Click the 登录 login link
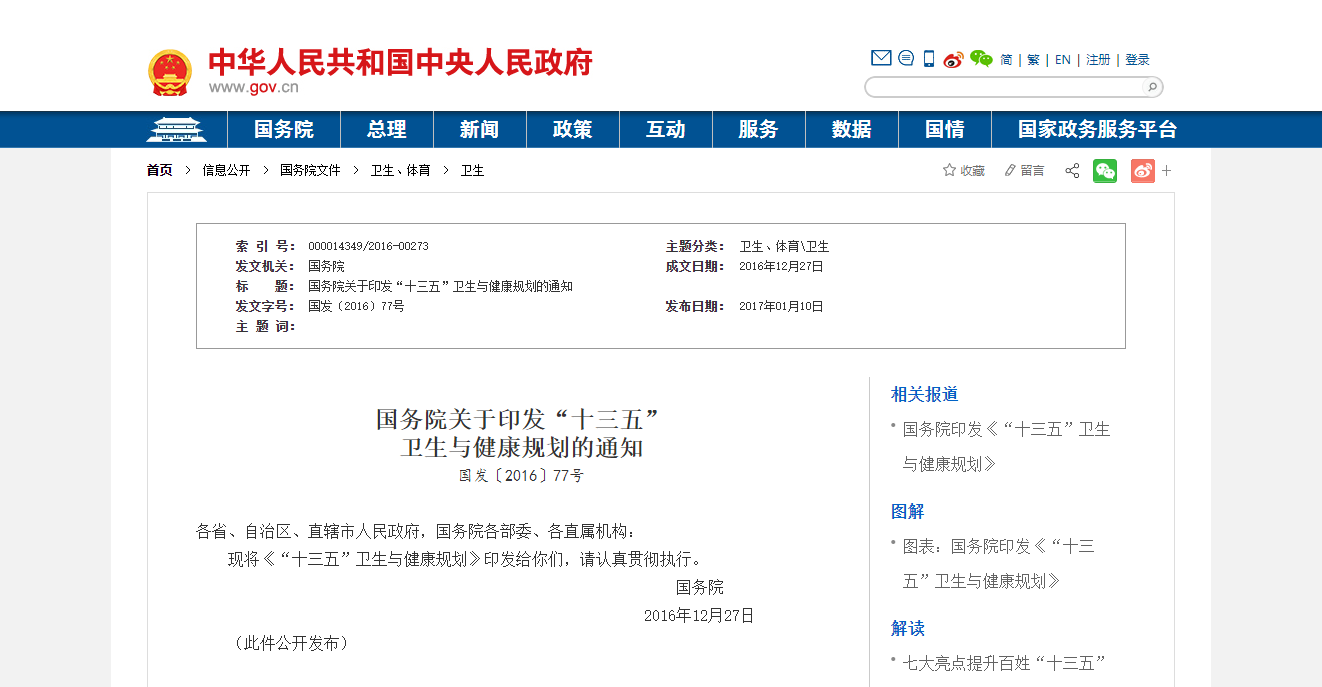The height and width of the screenshot is (687, 1322). pos(1137,60)
